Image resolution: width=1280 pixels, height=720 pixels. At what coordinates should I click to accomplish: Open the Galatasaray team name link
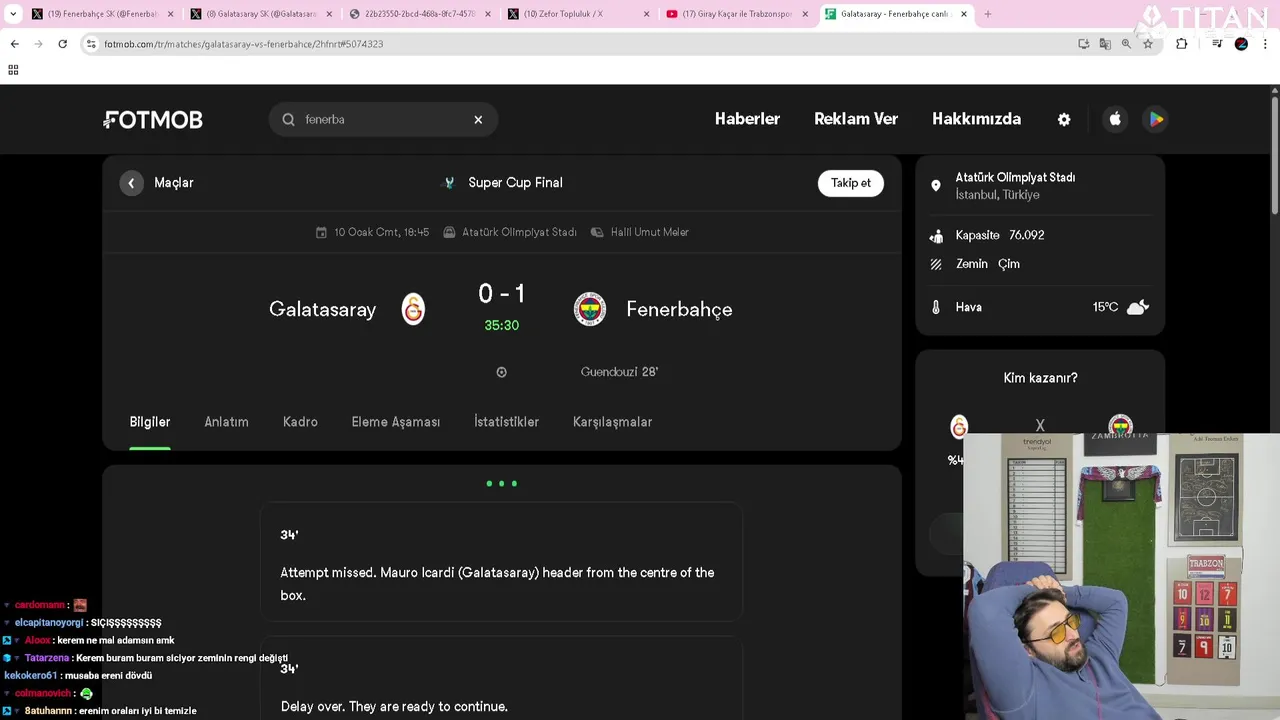[x=322, y=309]
